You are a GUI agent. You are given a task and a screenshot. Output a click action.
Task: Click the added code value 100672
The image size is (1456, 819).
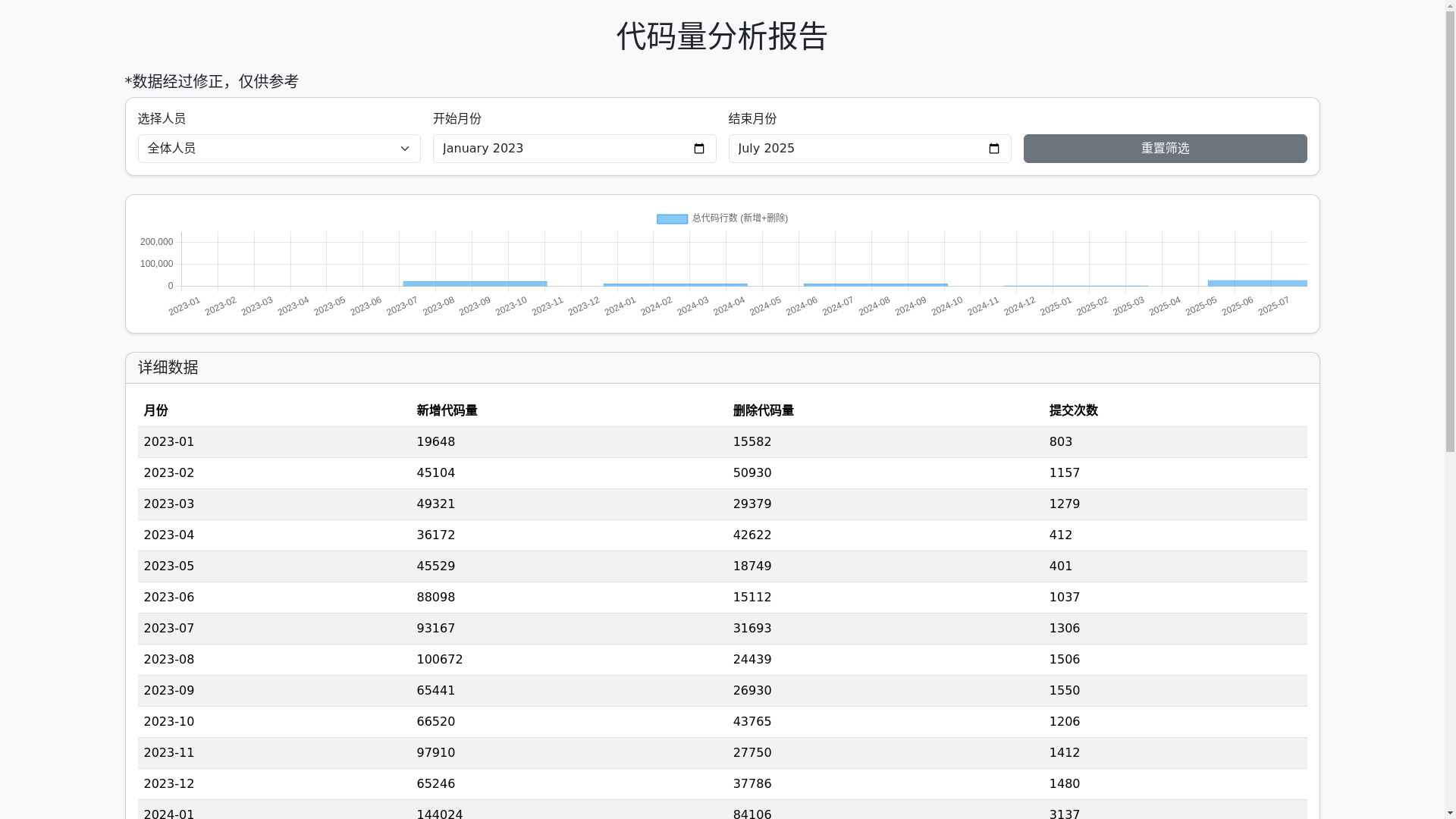point(439,659)
